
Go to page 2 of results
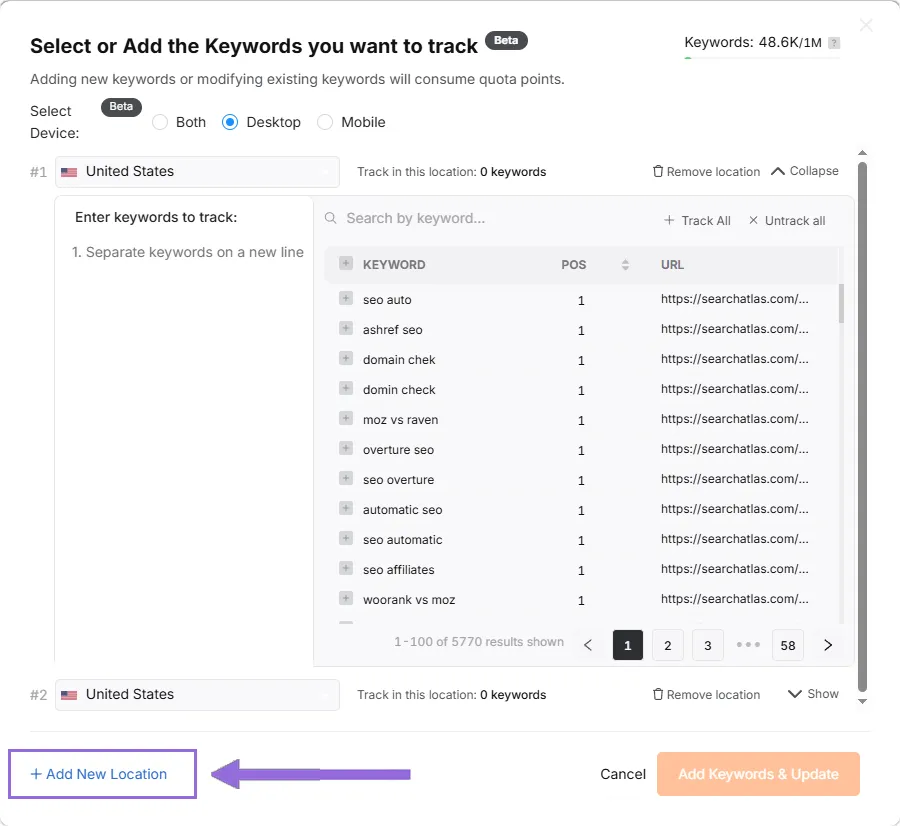[x=668, y=645]
